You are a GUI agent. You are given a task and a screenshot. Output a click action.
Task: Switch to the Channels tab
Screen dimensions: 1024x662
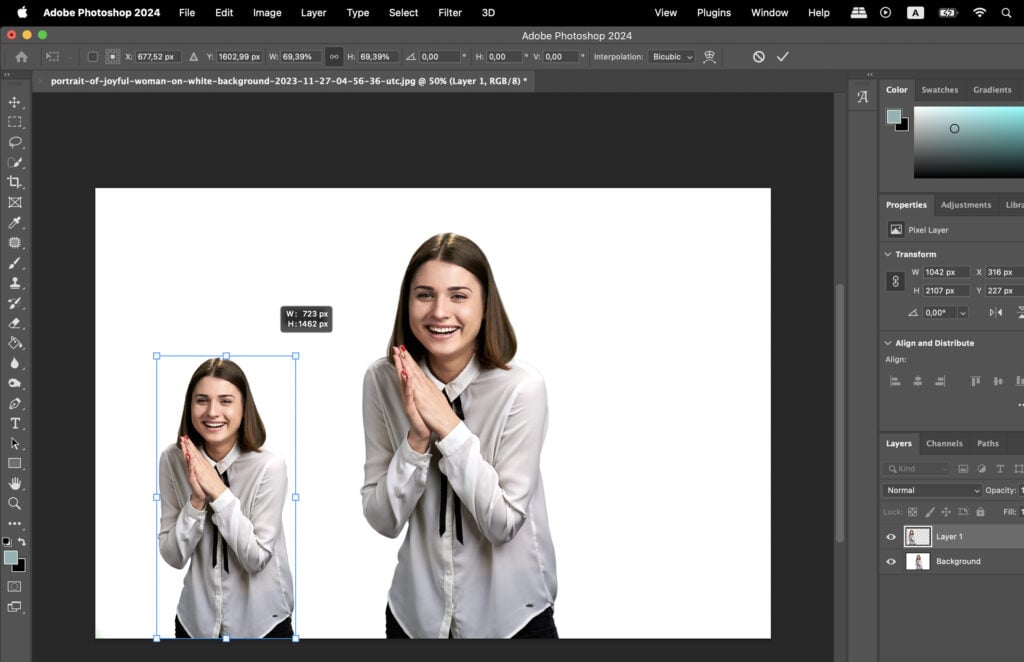[944, 443]
